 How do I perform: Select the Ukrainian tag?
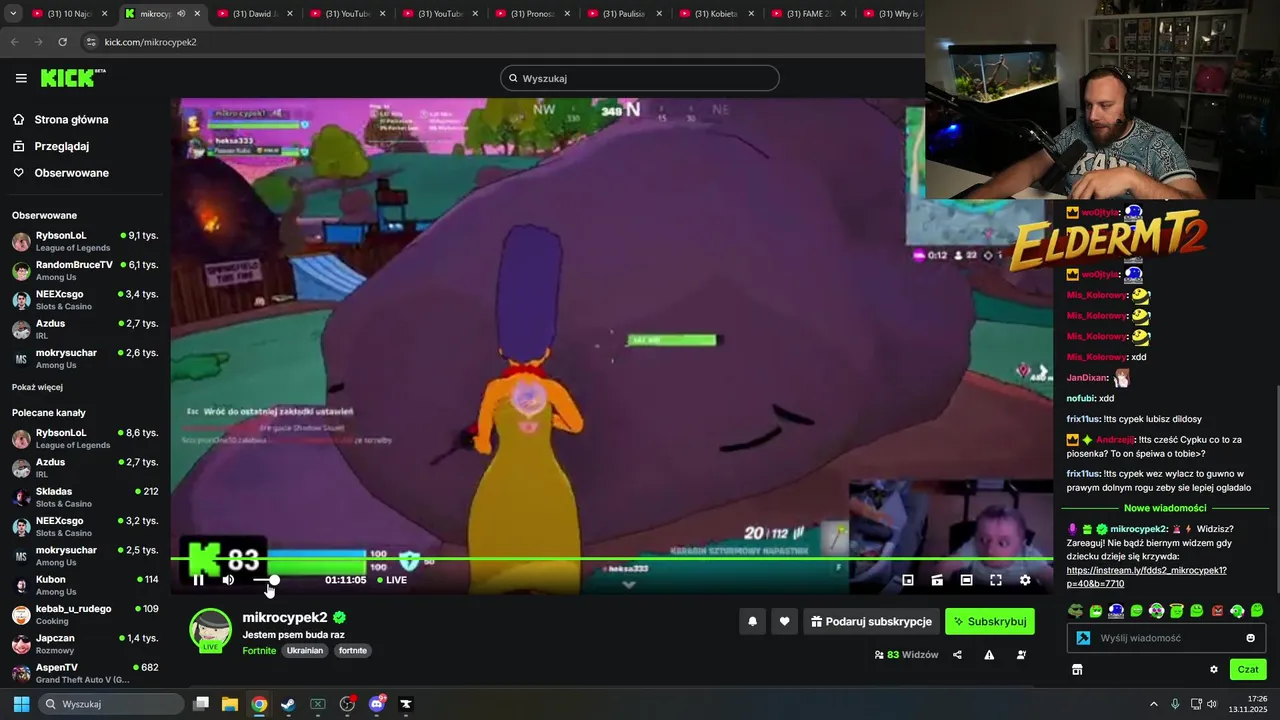pyautogui.click(x=305, y=651)
